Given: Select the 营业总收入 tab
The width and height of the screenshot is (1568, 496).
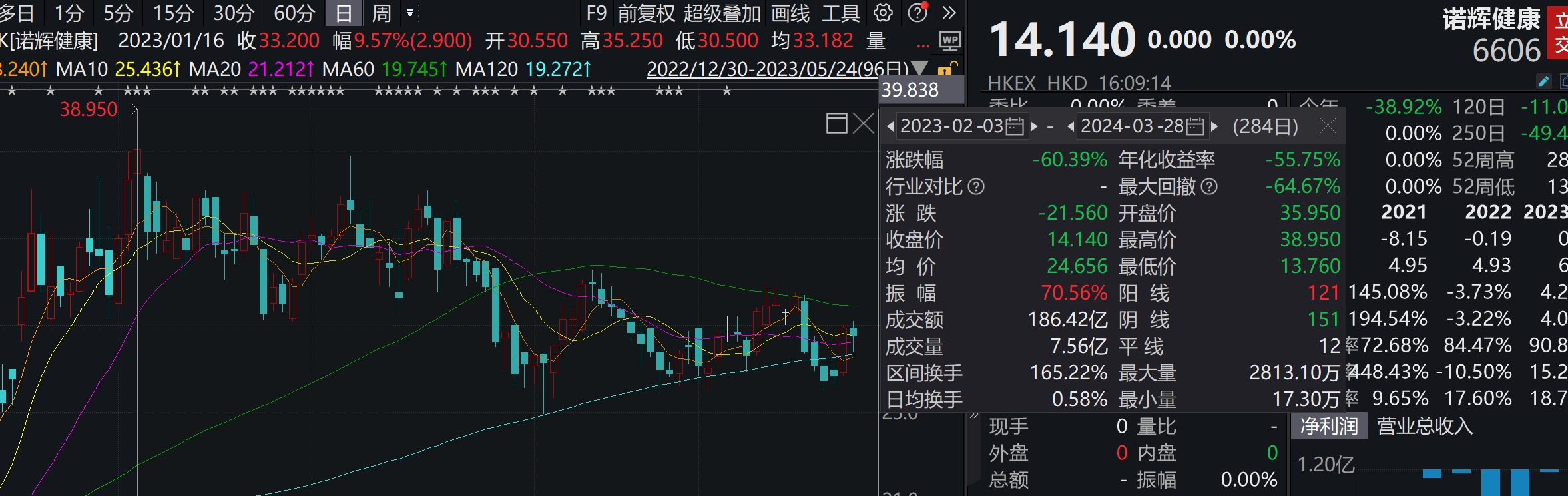Looking at the screenshot, I should (1424, 426).
